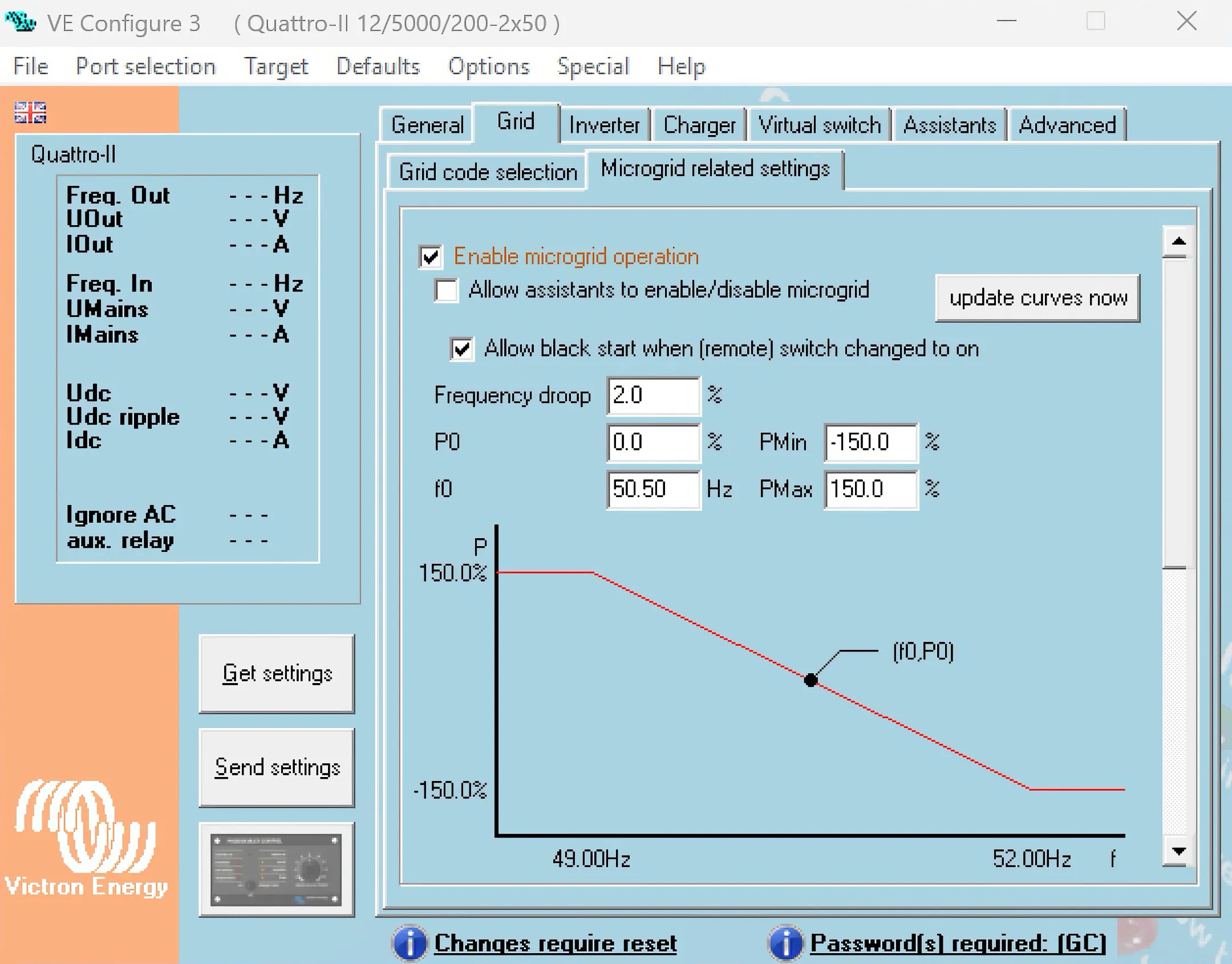
Task: Click the PMin input field
Action: (871, 442)
